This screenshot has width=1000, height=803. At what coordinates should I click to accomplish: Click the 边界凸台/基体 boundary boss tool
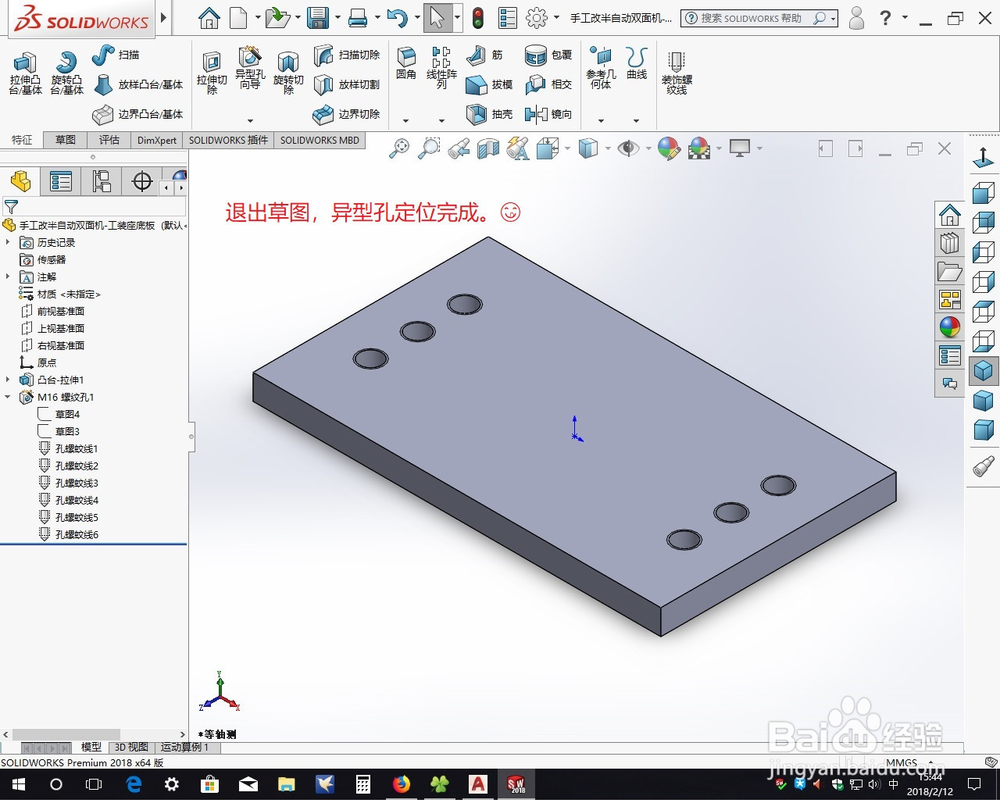tap(138, 114)
